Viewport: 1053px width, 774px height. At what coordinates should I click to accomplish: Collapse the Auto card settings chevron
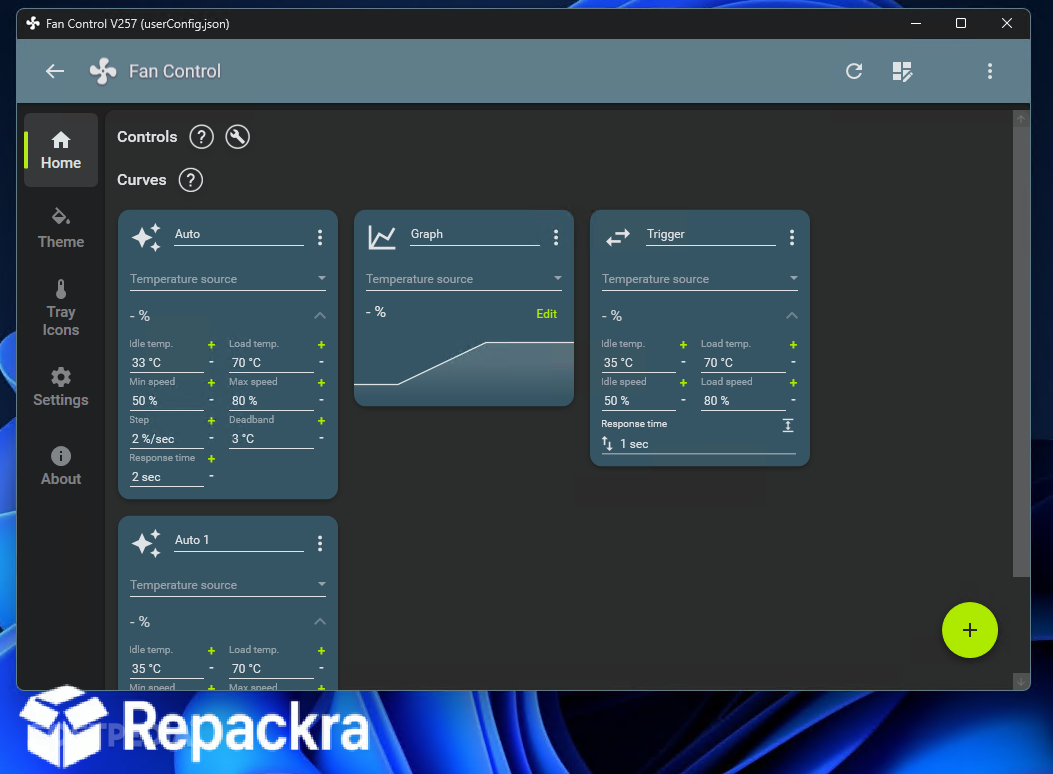click(x=320, y=316)
